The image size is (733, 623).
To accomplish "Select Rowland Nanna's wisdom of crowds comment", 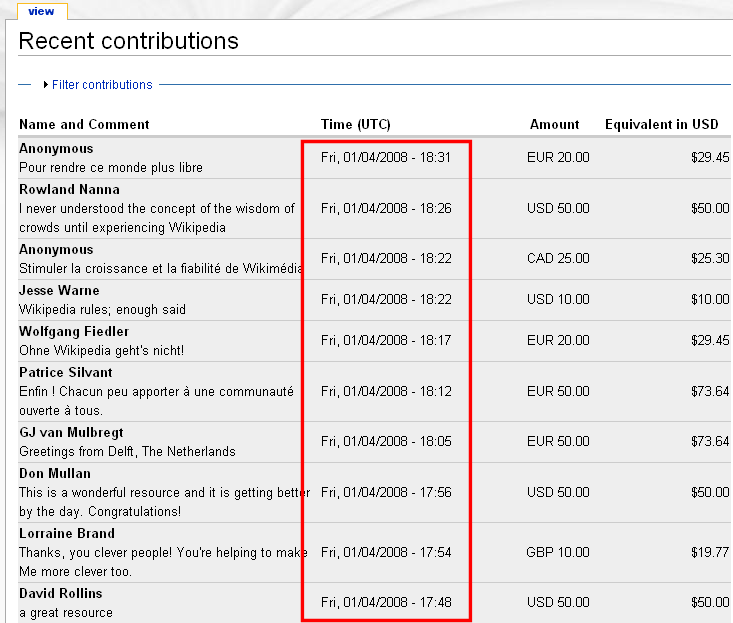I will pyautogui.click(x=157, y=218).
